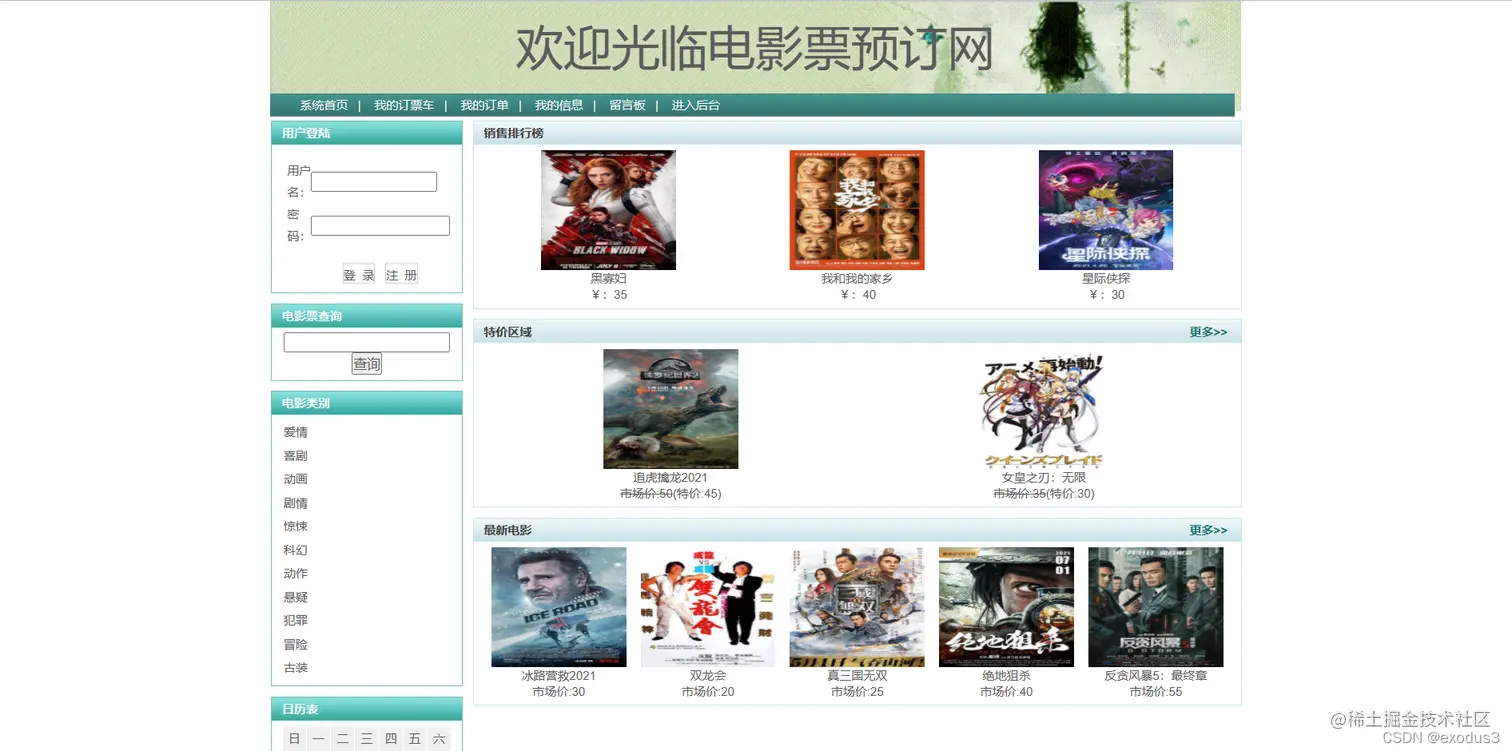Open the 系统首页 menu item
1512x751 pixels.
click(x=322, y=104)
